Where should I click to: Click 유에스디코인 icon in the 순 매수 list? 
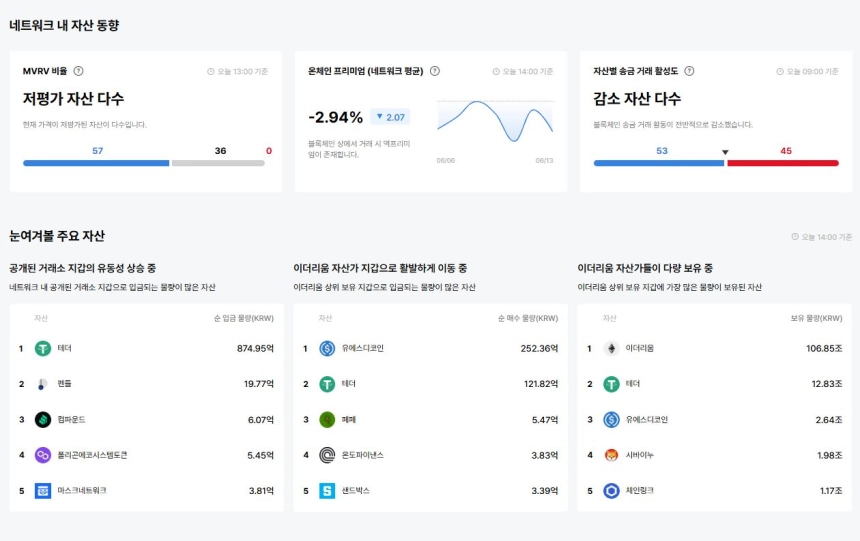tap(327, 348)
